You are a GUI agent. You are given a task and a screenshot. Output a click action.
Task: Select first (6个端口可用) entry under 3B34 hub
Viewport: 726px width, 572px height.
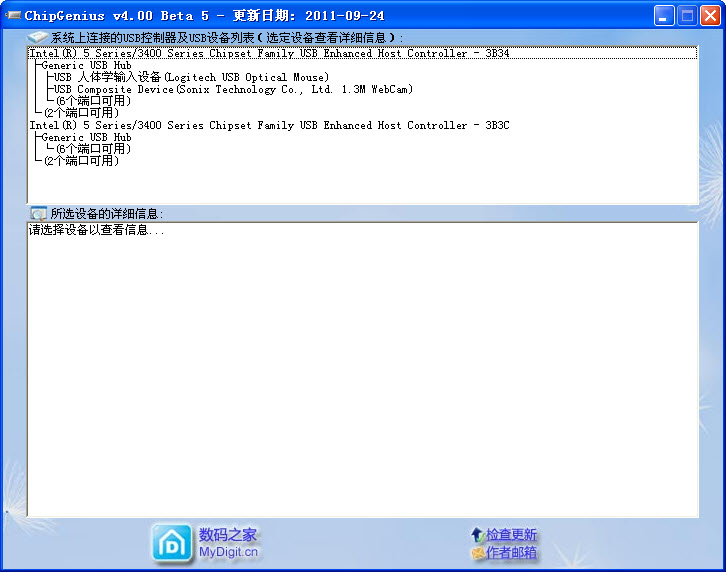pos(93,102)
